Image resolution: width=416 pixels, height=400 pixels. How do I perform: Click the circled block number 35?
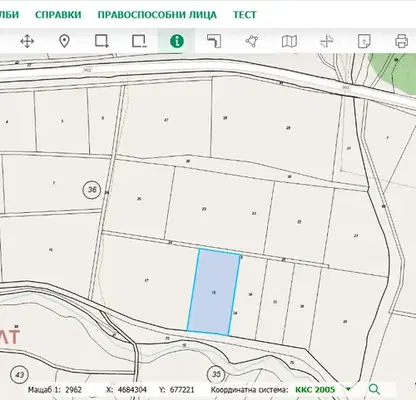pos(216,374)
